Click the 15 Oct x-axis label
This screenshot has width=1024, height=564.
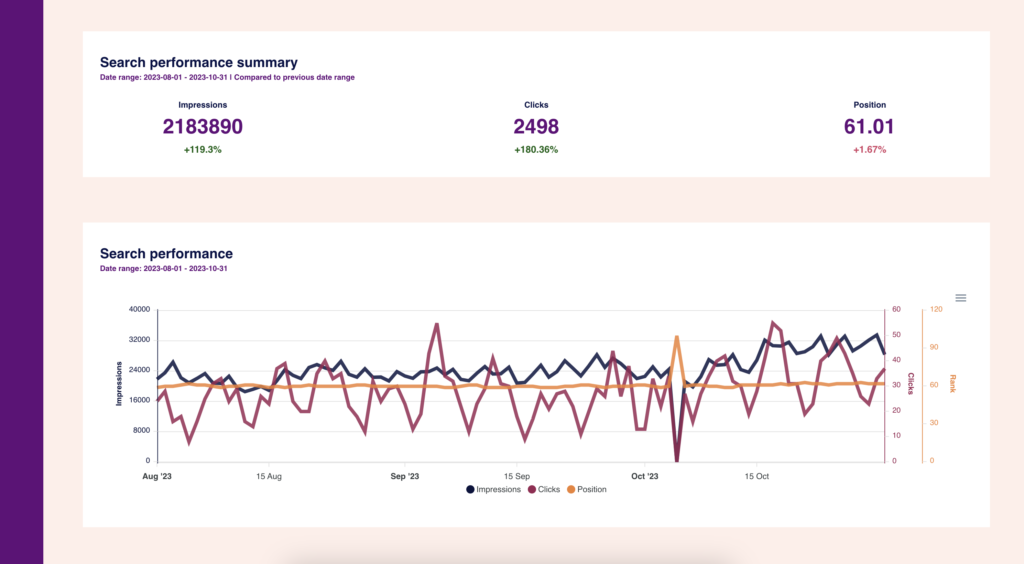point(758,476)
